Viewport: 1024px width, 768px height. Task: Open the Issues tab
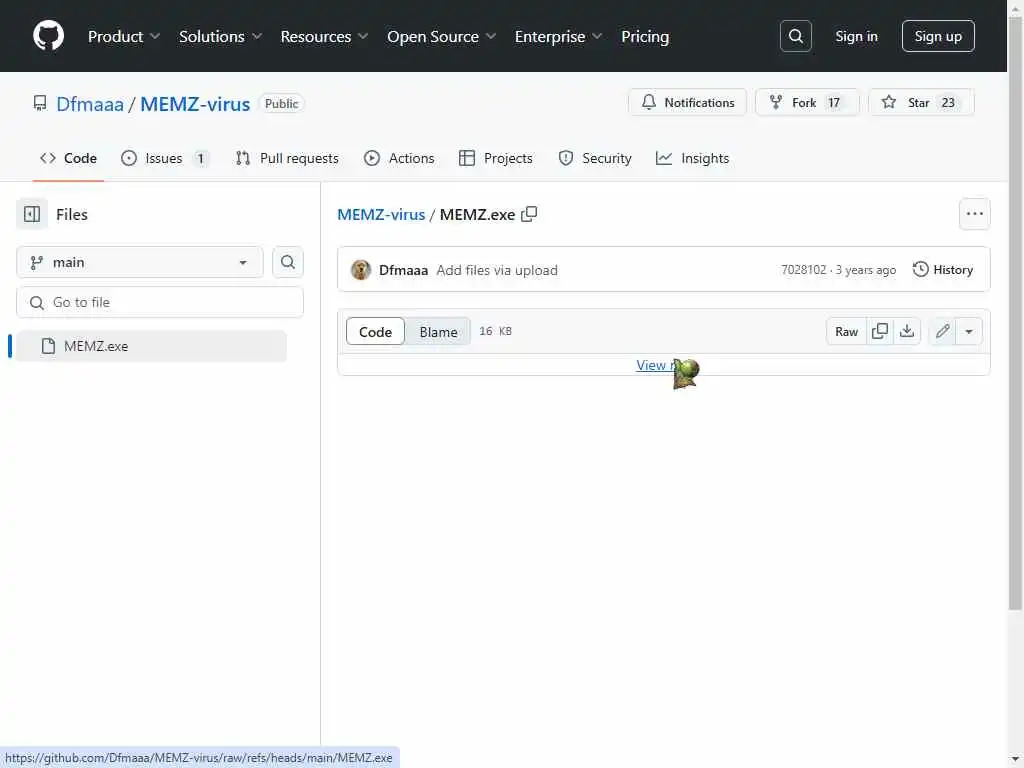[165, 158]
